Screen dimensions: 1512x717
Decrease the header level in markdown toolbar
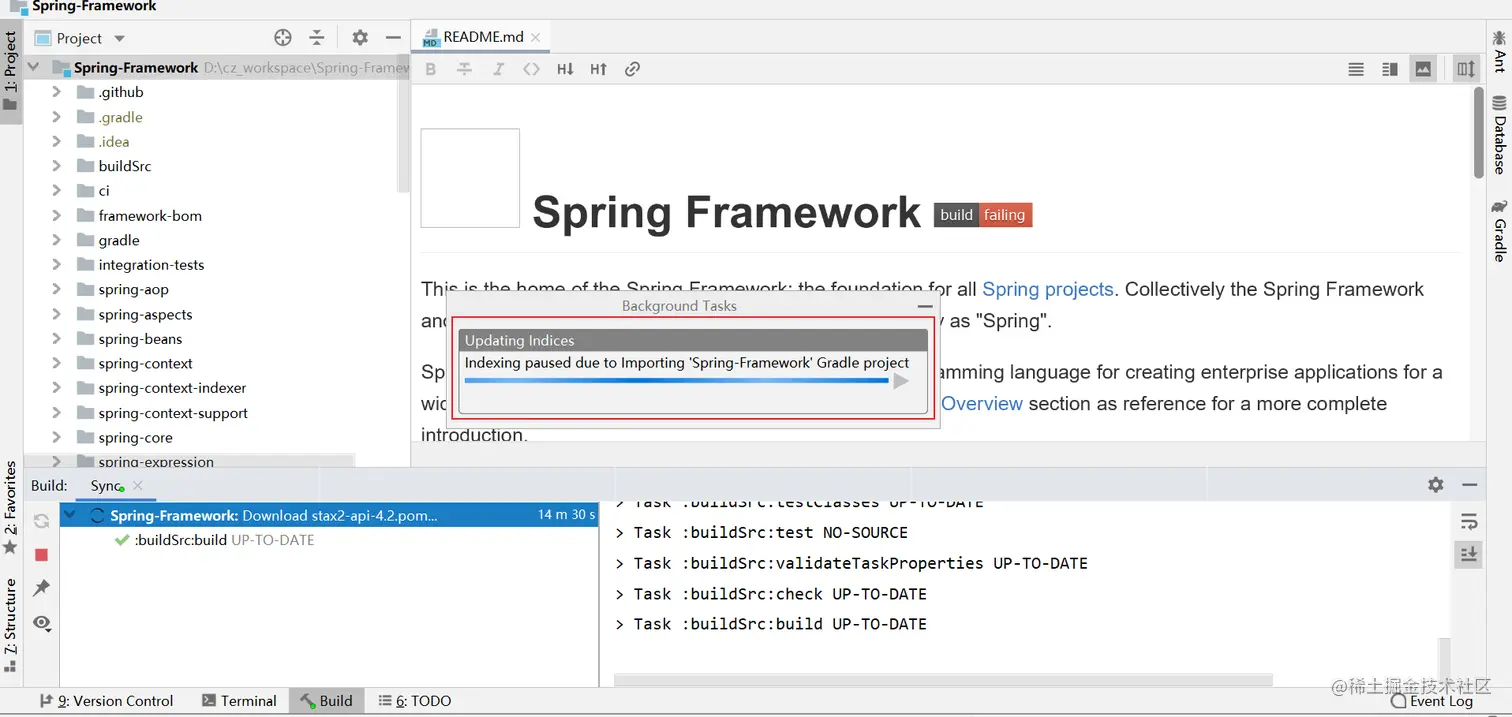coord(565,69)
